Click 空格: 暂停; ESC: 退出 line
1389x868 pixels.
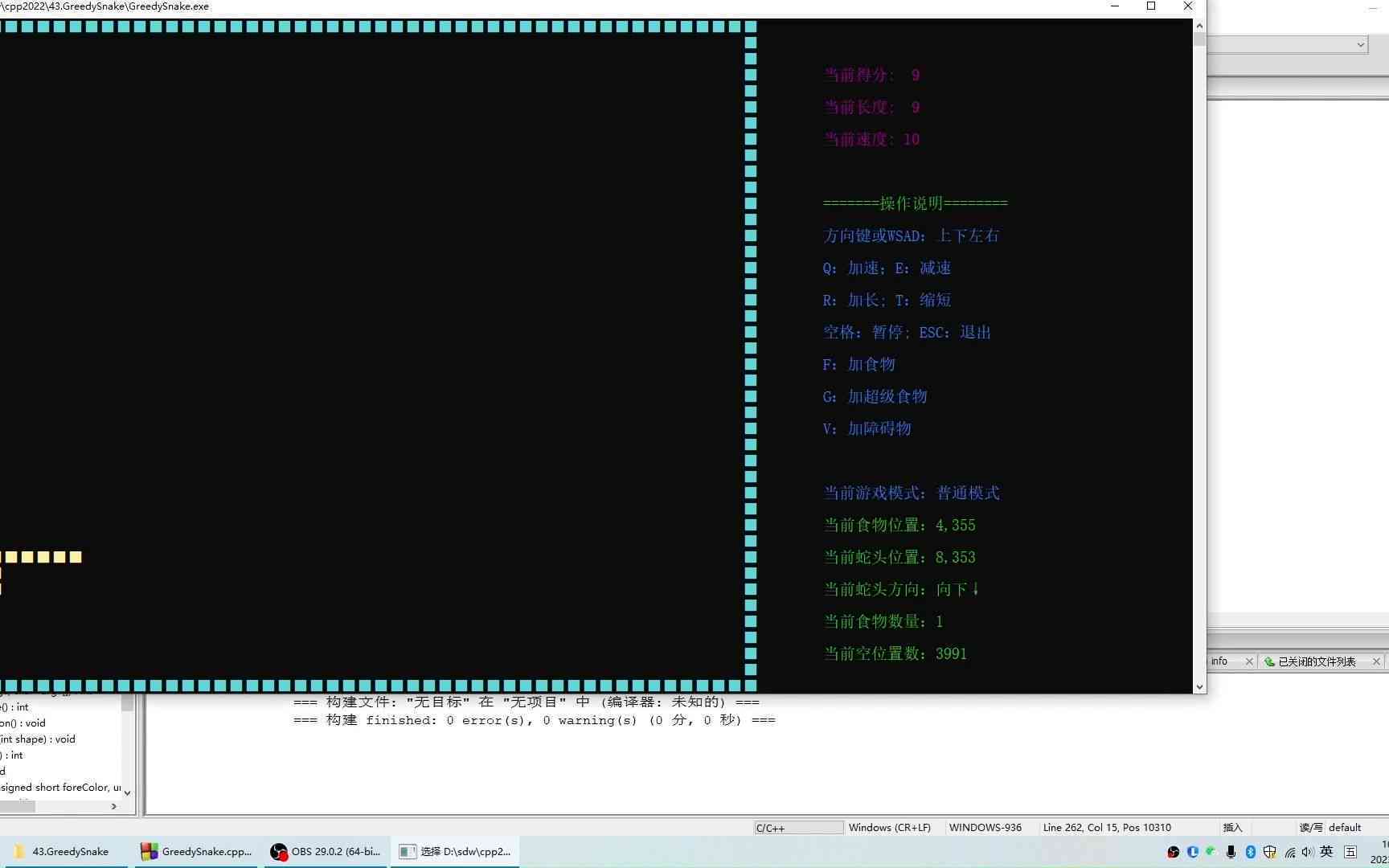point(908,333)
